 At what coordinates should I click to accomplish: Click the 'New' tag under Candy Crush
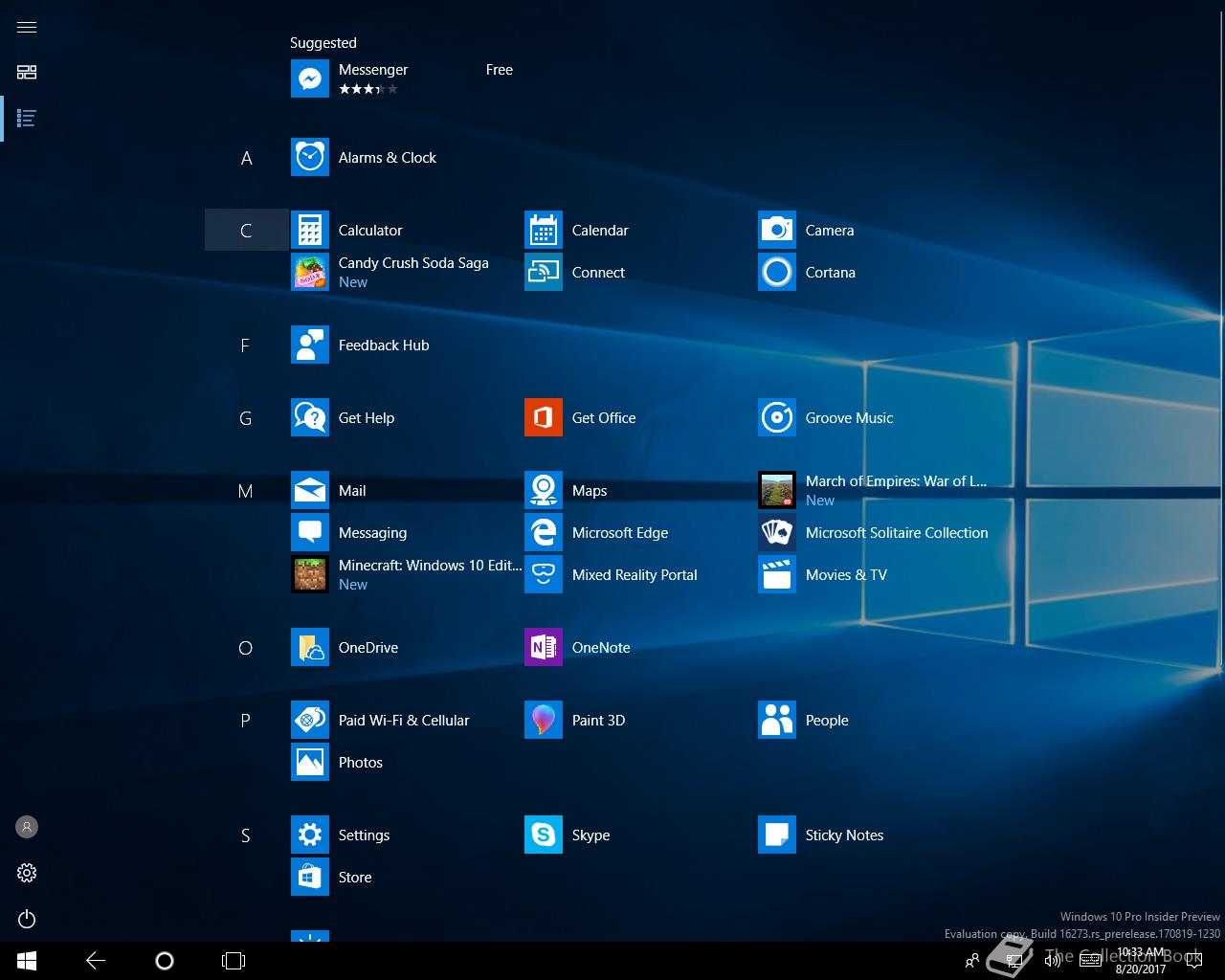353,282
